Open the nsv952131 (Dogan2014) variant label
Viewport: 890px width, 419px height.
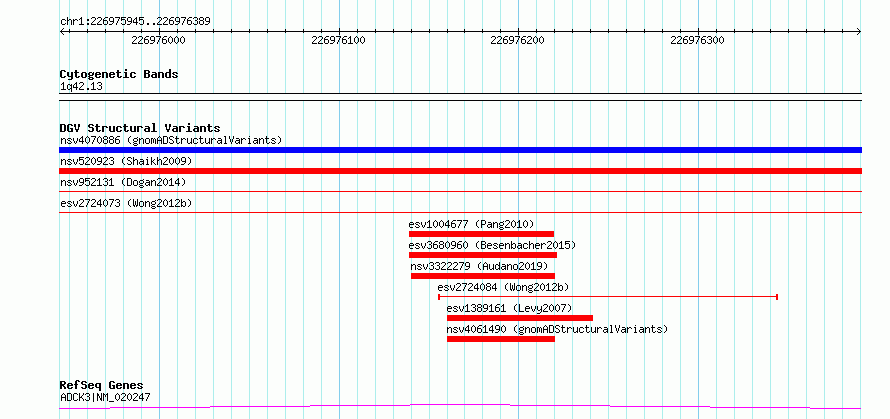tap(123, 182)
